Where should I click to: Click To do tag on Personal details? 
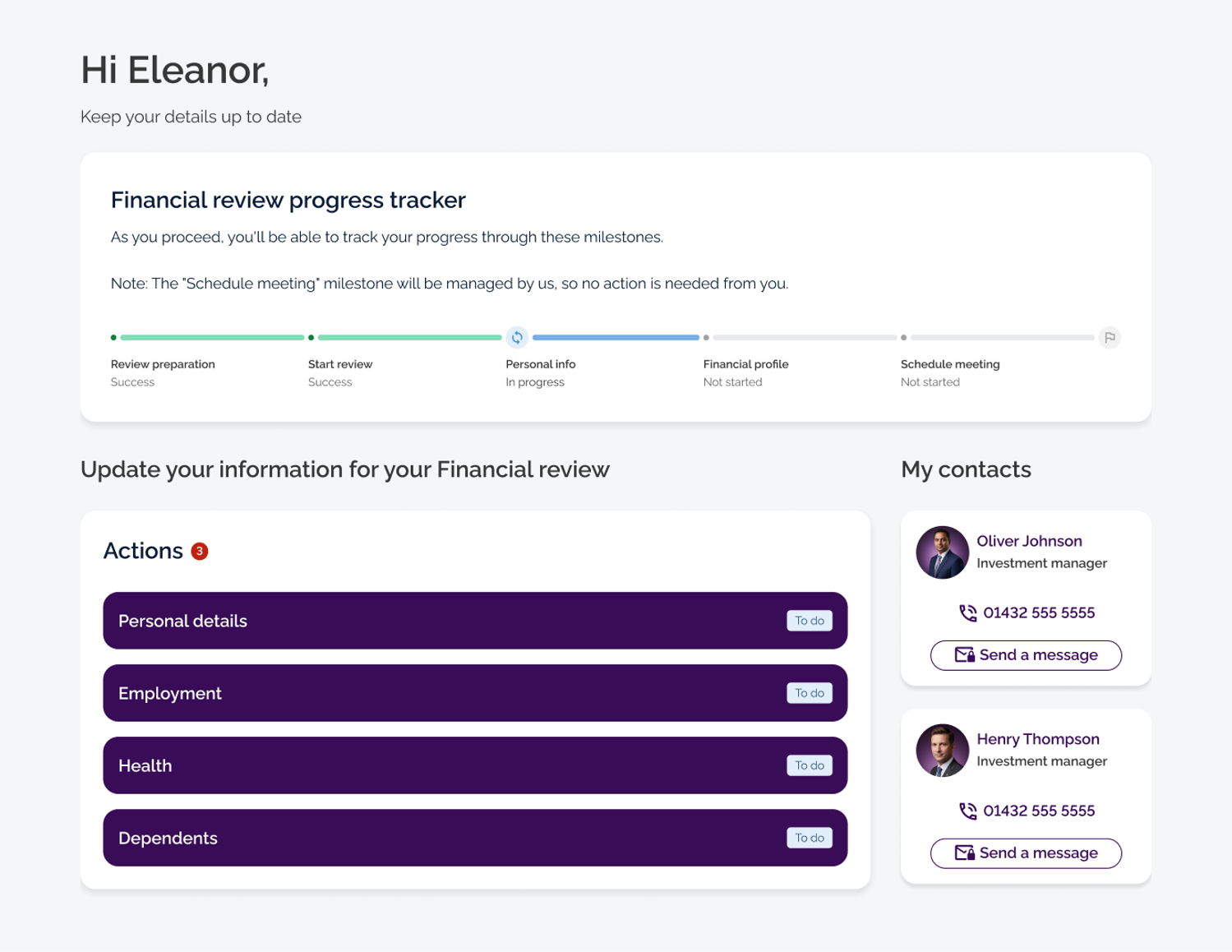click(810, 621)
